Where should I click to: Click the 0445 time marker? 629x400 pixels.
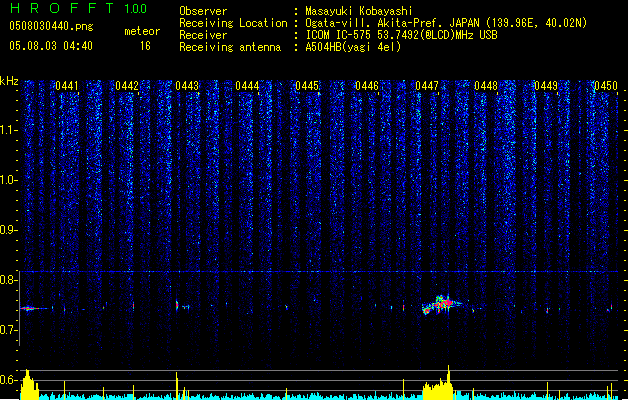click(307, 86)
